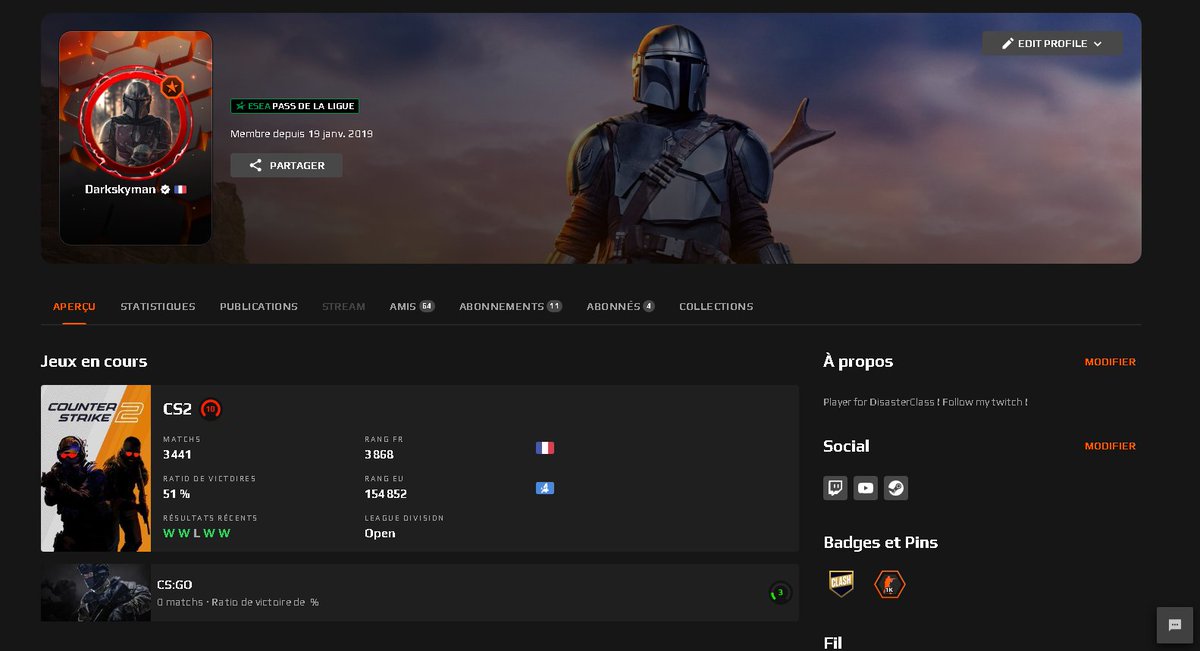
Task: Click the League Division value Open
Action: click(380, 533)
